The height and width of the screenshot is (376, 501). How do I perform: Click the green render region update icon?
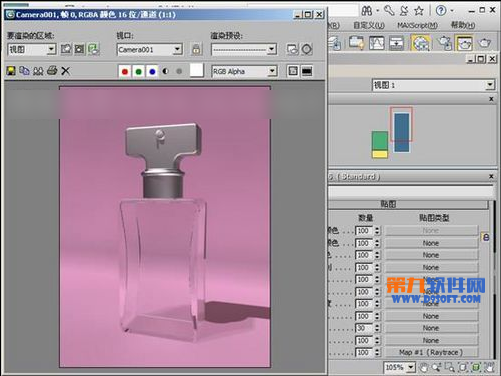coord(93,49)
